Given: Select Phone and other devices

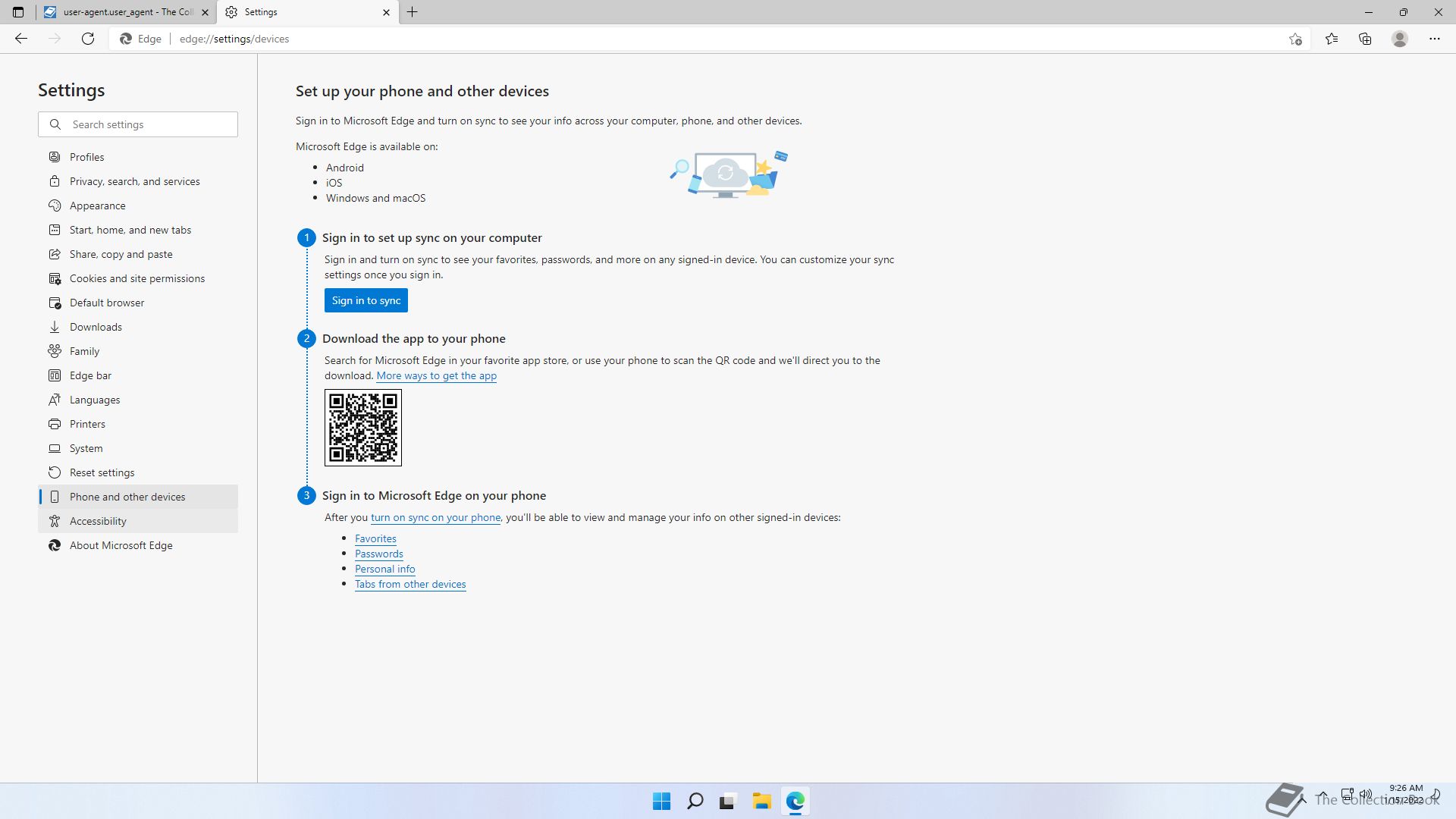Looking at the screenshot, I should coord(138,497).
